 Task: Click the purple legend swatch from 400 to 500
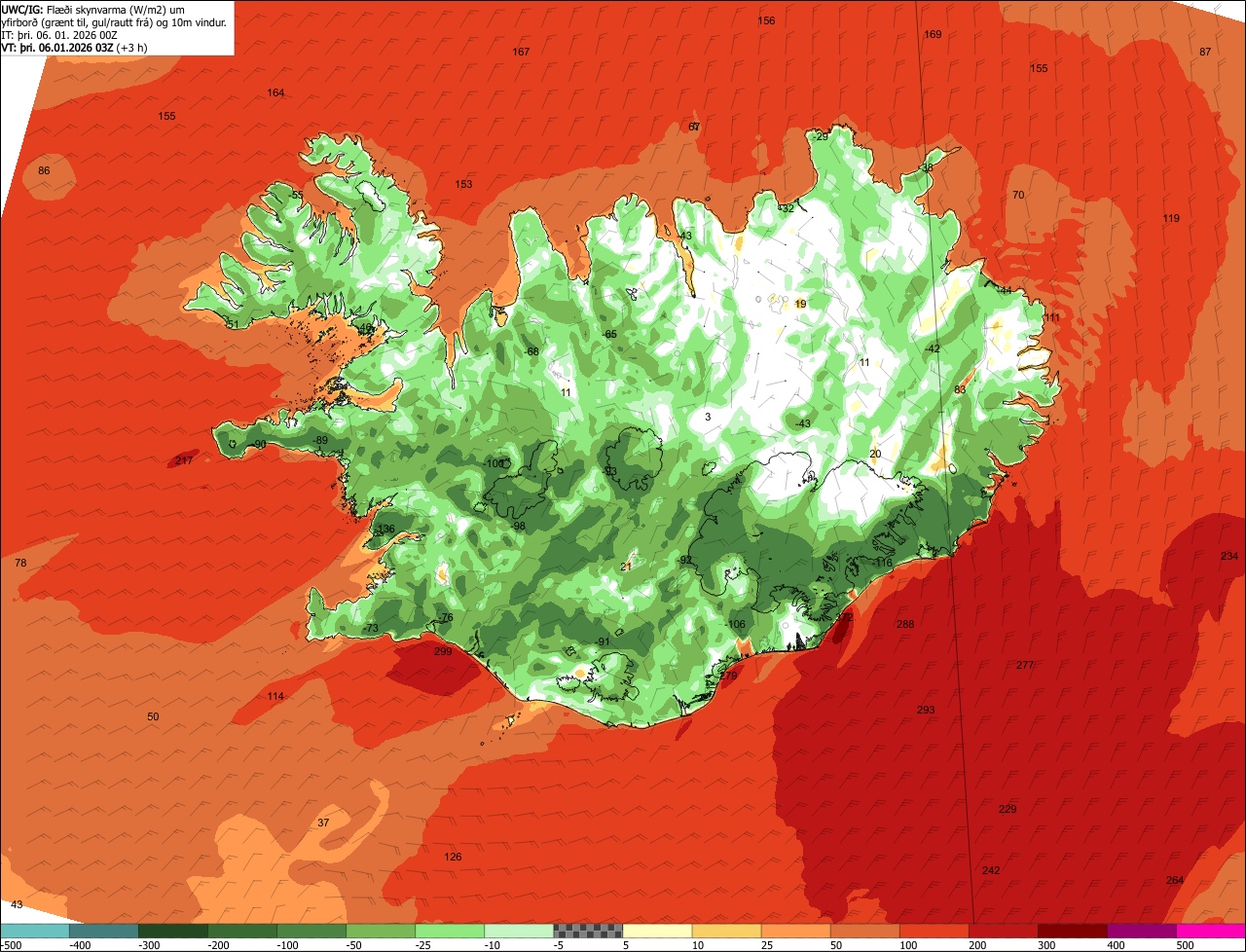[1141, 931]
